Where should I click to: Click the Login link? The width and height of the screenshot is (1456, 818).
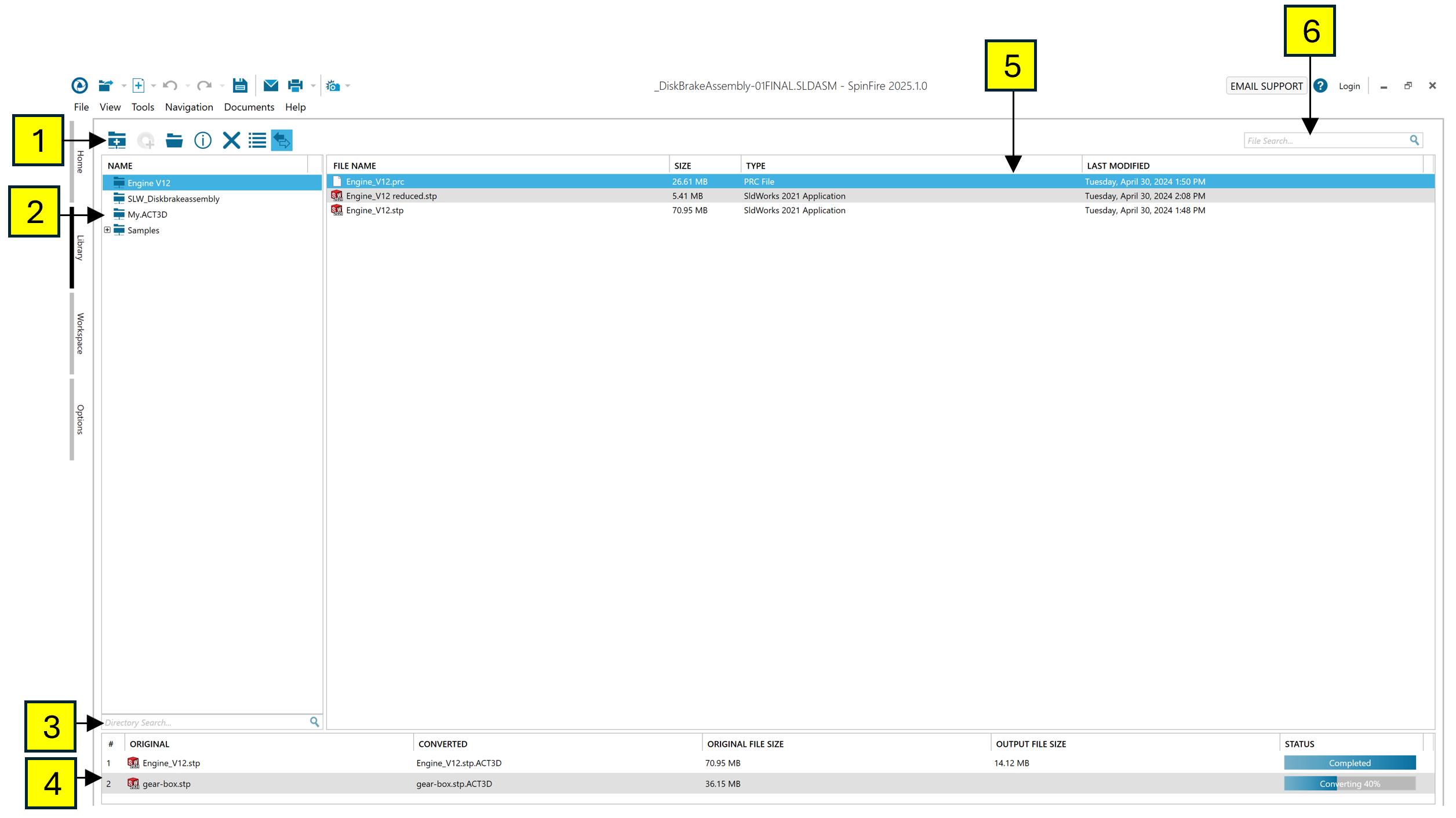pos(1349,86)
